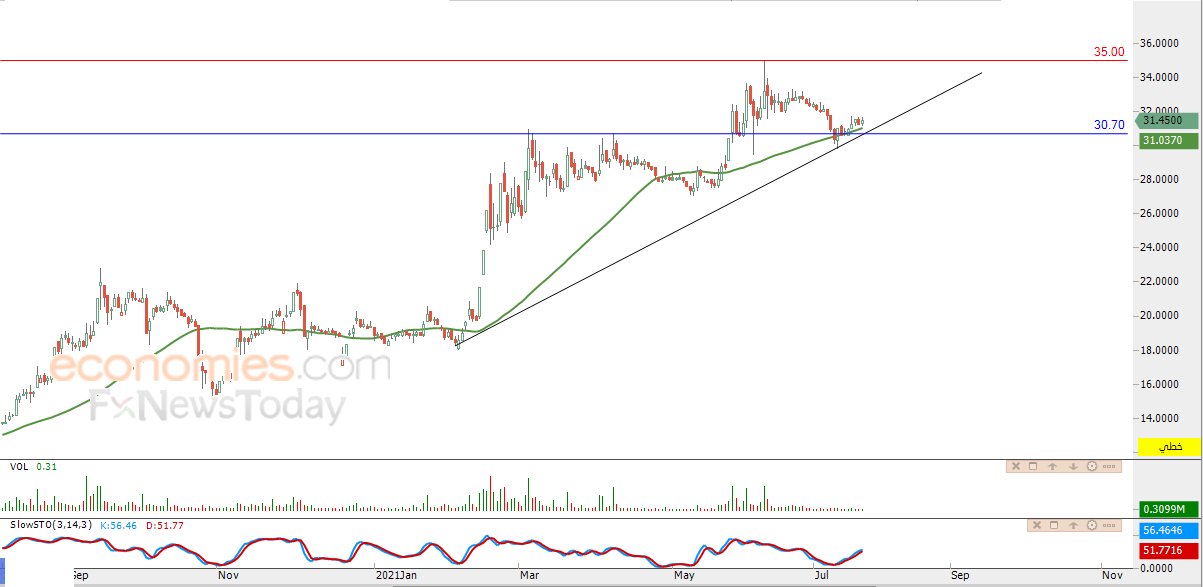Click the 2021Jan date axis label
Image resolution: width=1203 pixels, height=587 pixels.
(x=395, y=575)
